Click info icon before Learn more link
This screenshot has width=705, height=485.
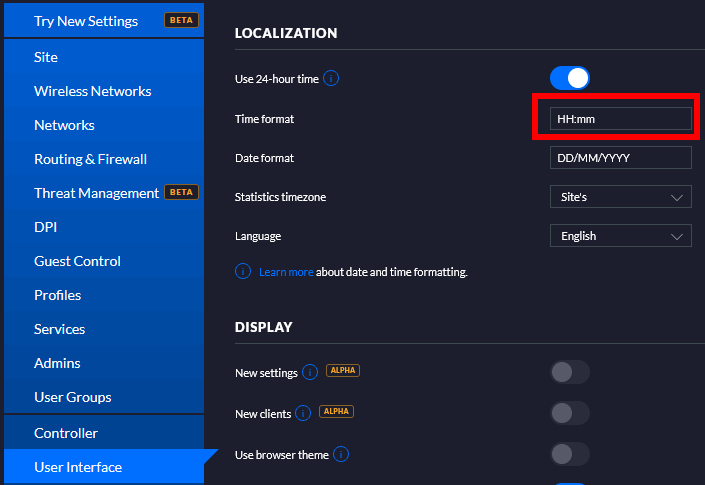243,271
